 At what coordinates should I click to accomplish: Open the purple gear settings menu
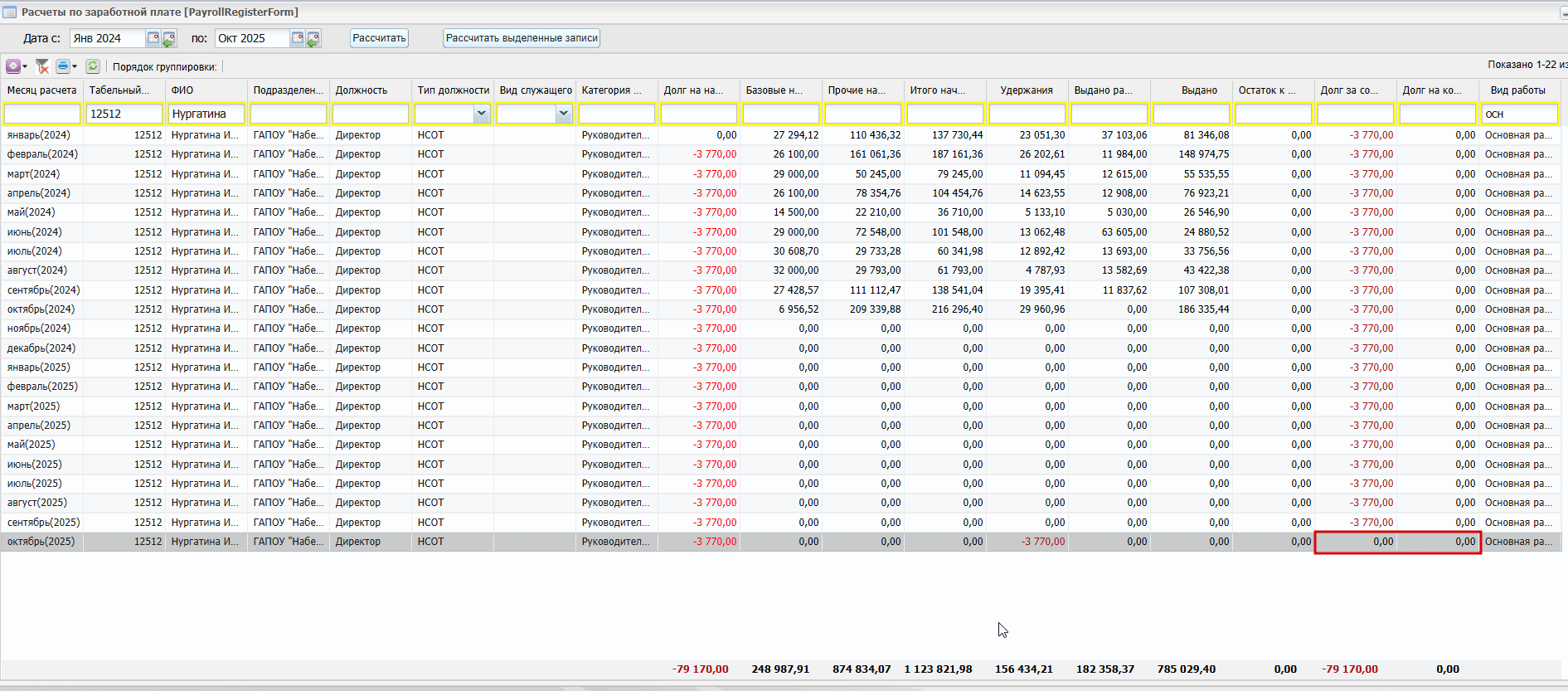coord(13,66)
